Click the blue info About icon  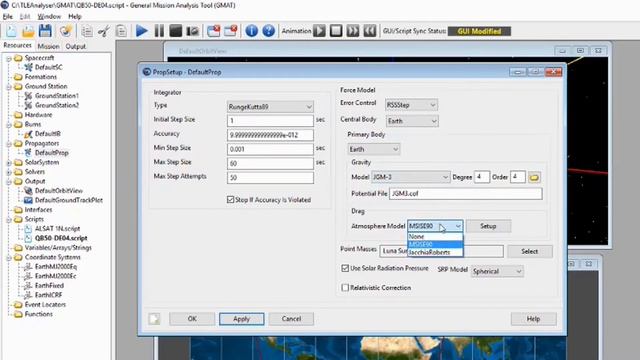[x=251, y=31]
